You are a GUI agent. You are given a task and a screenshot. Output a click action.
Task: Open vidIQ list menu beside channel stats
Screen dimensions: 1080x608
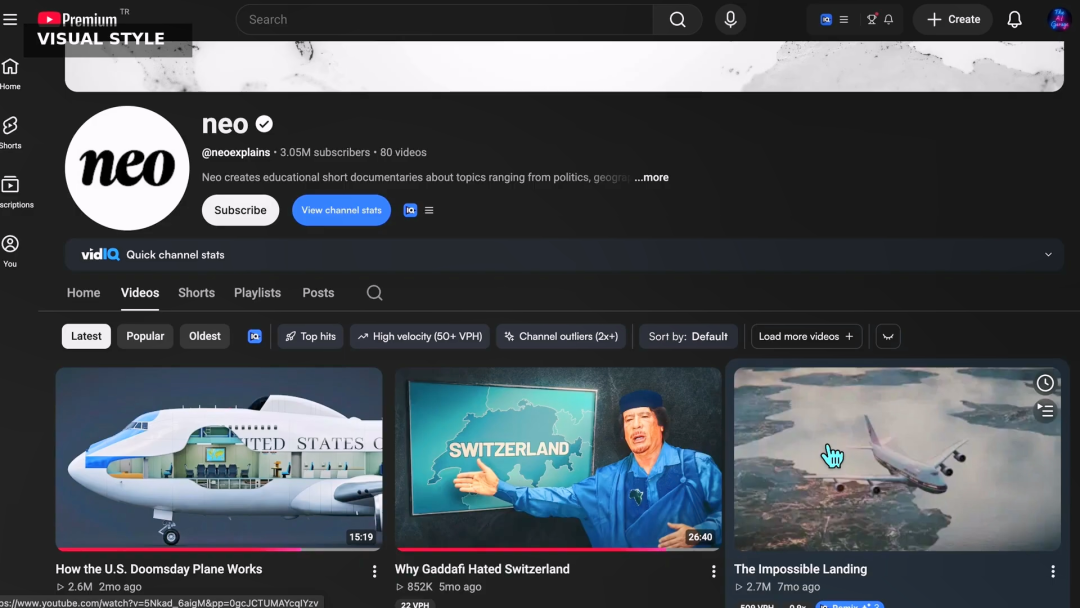(429, 211)
